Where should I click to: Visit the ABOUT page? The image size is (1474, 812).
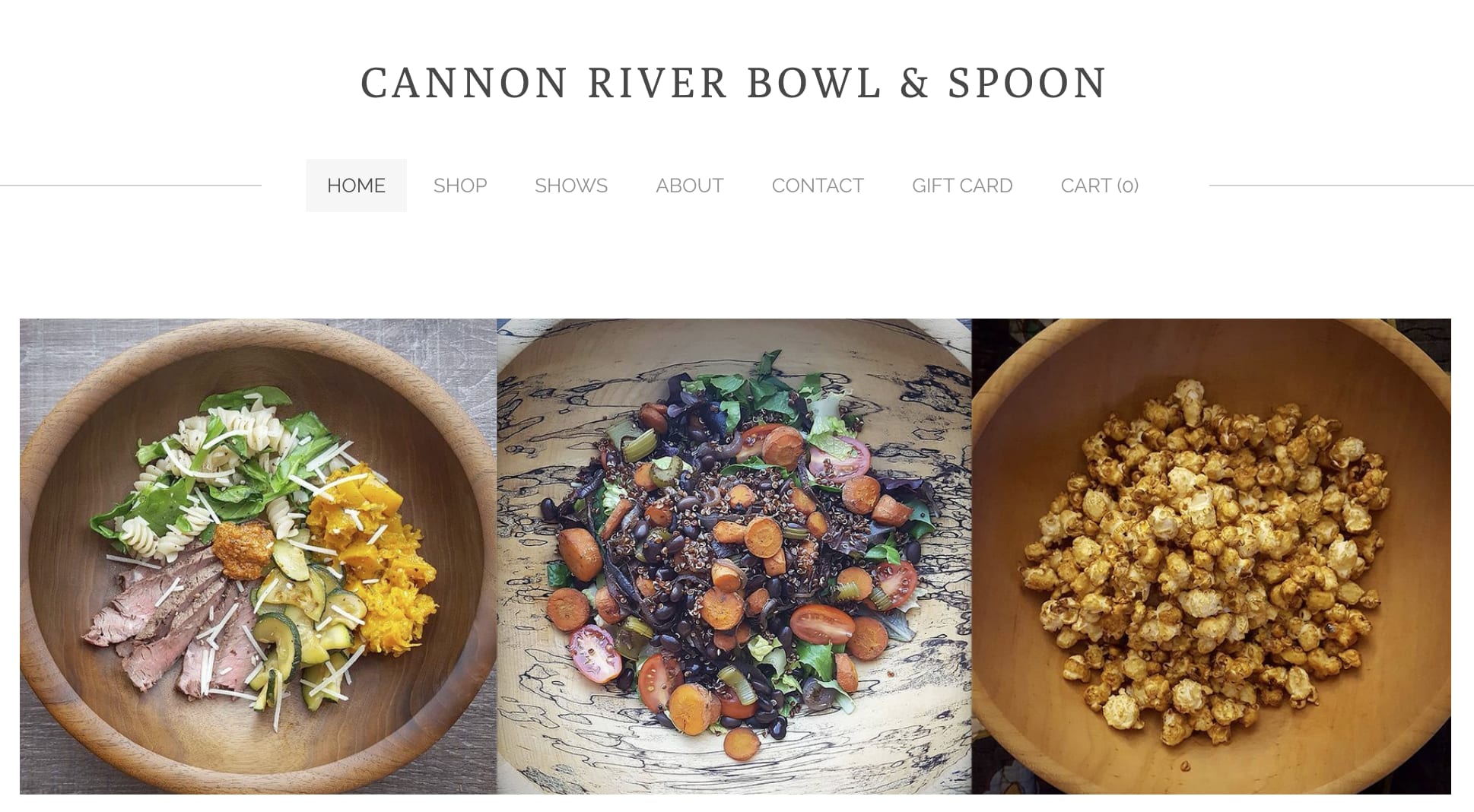[690, 186]
